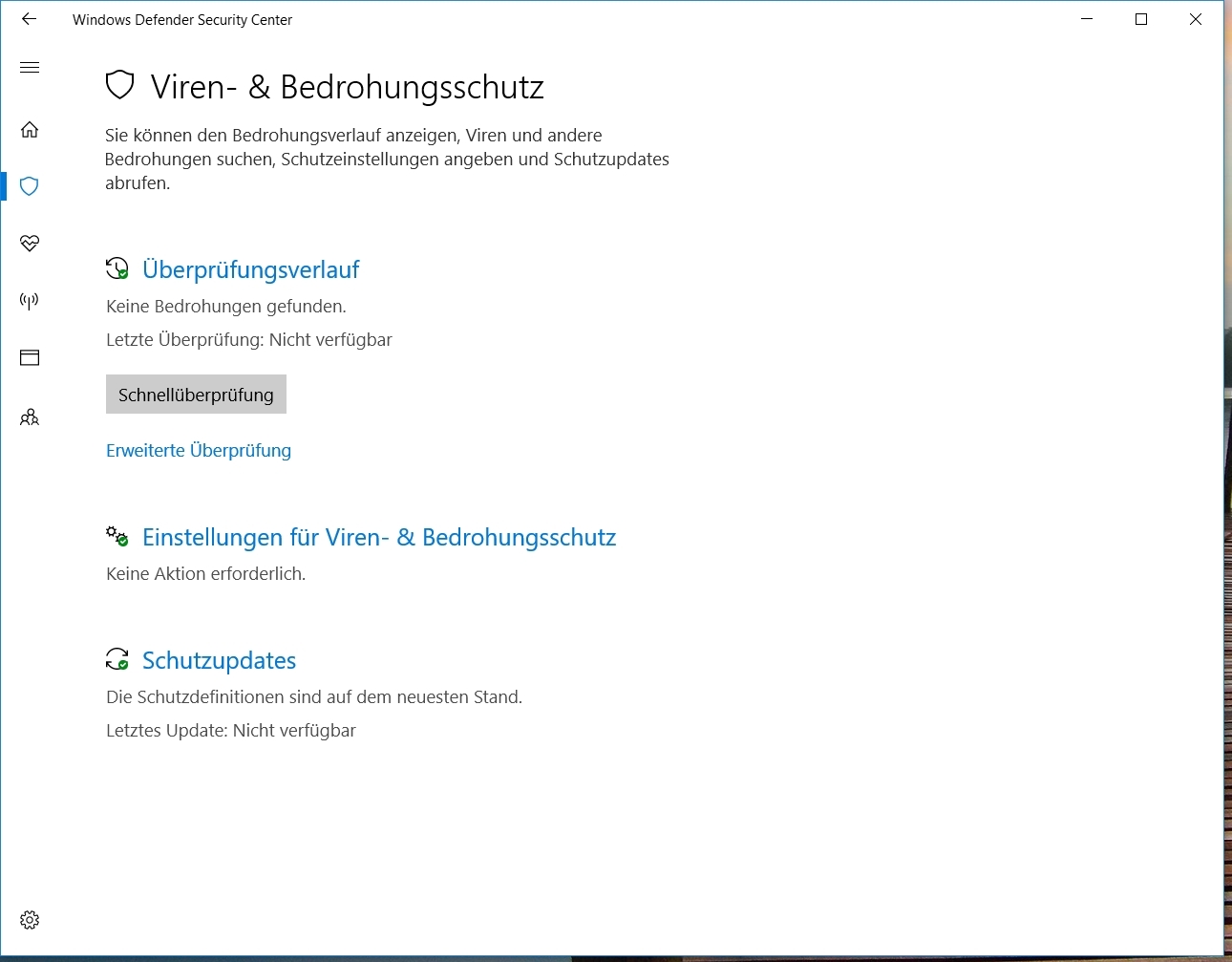Screen dimensions: 1232x962
Task: Click the text 'Keine Bedrohungen gefunden.'
Action: pos(226,307)
